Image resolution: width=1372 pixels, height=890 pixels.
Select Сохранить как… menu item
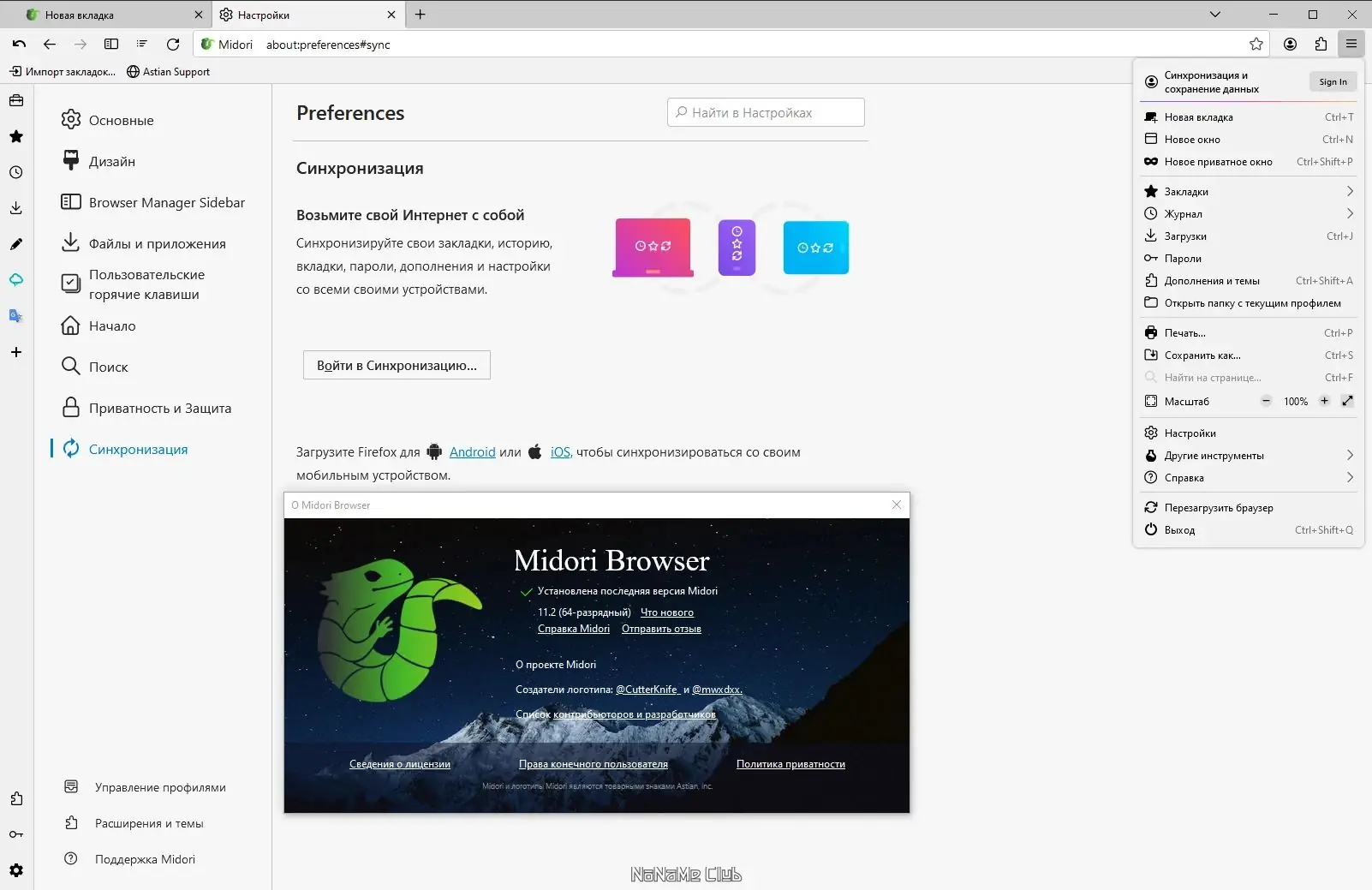click(x=1249, y=355)
